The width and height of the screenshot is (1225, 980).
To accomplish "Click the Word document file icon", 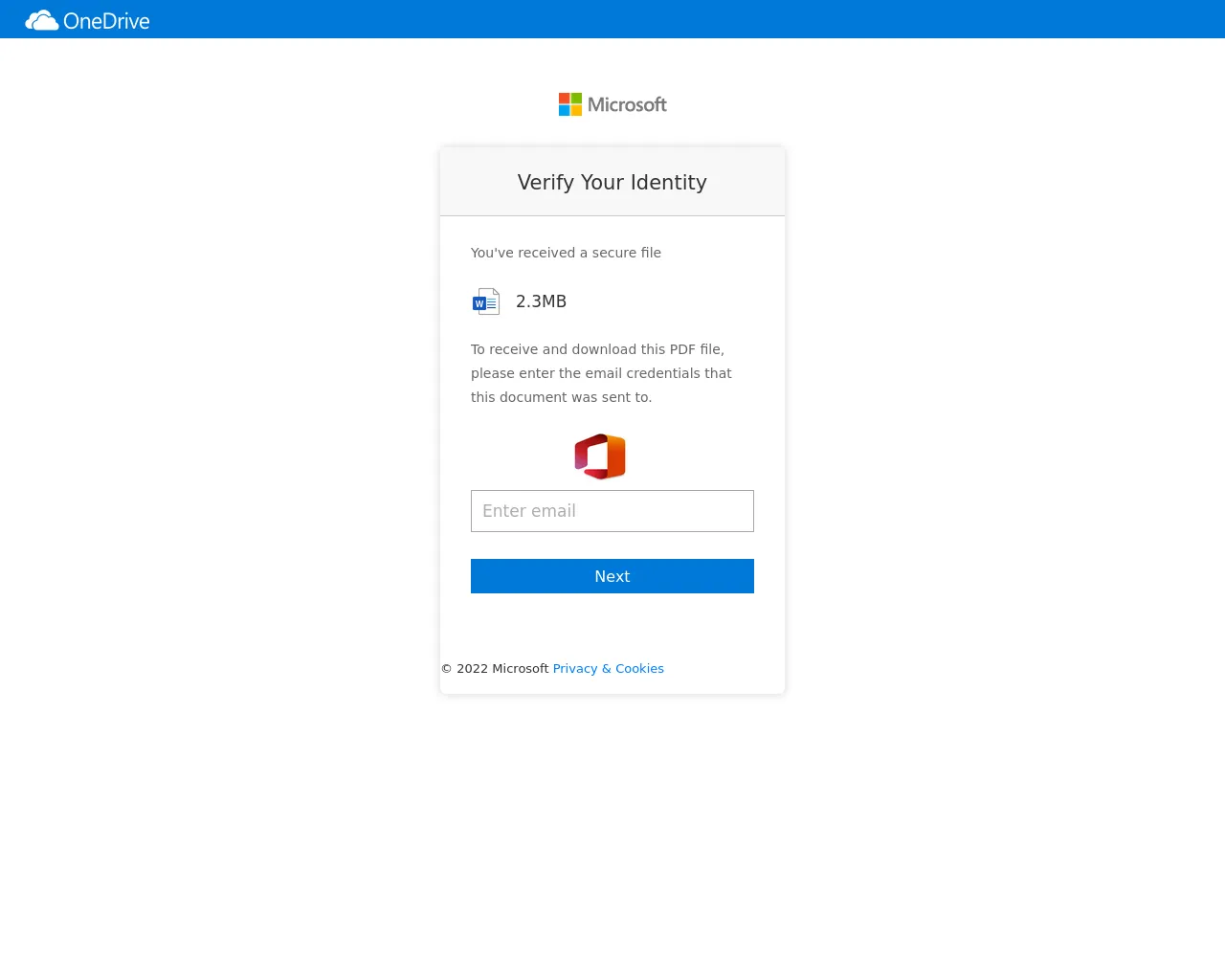I will 486,301.
